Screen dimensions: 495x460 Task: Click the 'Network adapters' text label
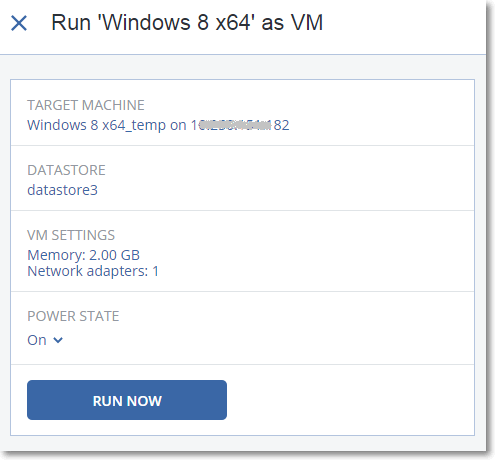point(87,271)
